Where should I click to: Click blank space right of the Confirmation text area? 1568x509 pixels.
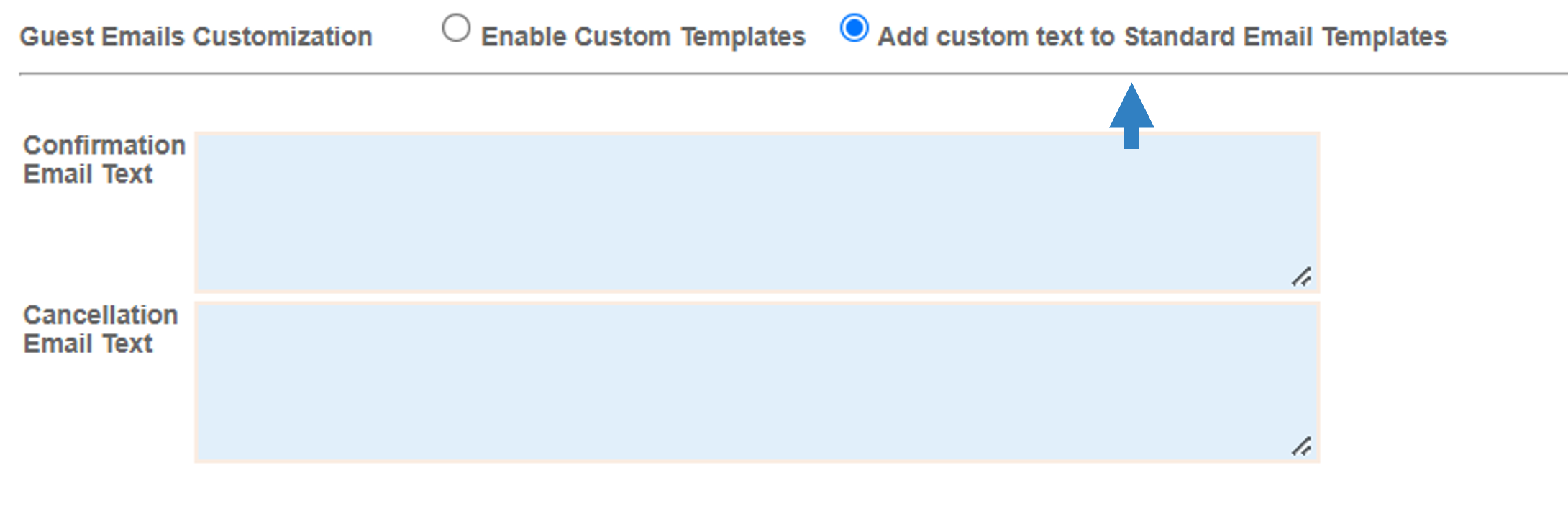tap(1442, 212)
